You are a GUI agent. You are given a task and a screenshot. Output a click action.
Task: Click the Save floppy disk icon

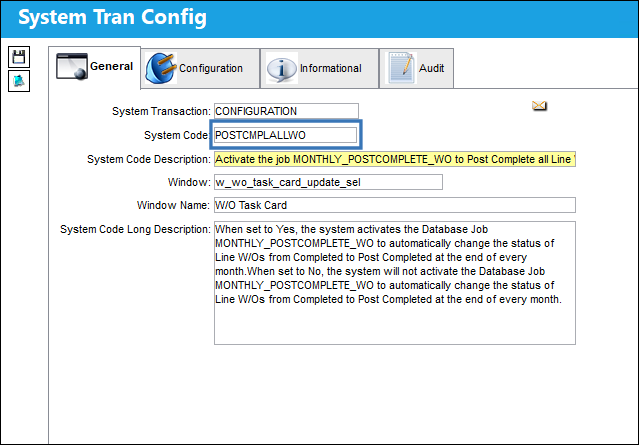(19, 57)
